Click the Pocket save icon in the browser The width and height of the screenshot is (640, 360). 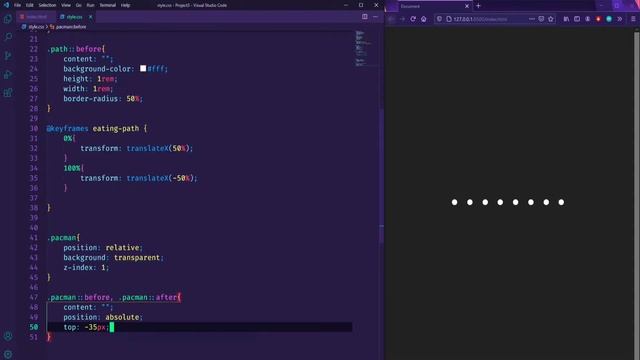541,19
